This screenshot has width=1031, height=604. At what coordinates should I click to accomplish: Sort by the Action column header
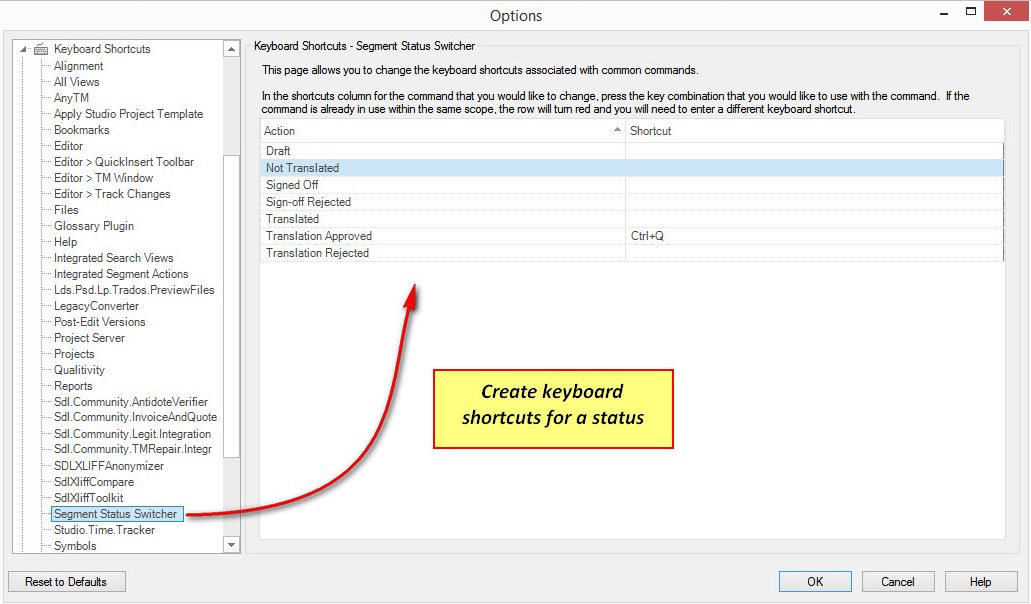(x=442, y=131)
